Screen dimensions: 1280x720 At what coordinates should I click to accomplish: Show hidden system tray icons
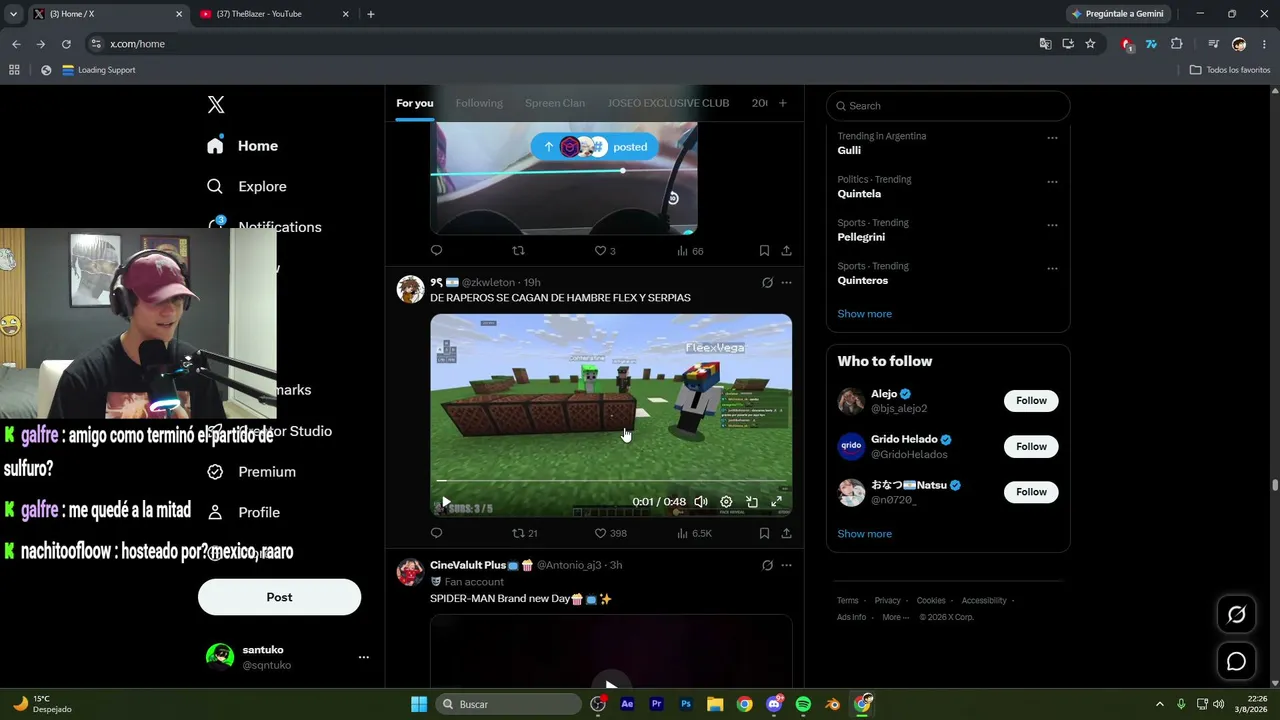(1160, 704)
